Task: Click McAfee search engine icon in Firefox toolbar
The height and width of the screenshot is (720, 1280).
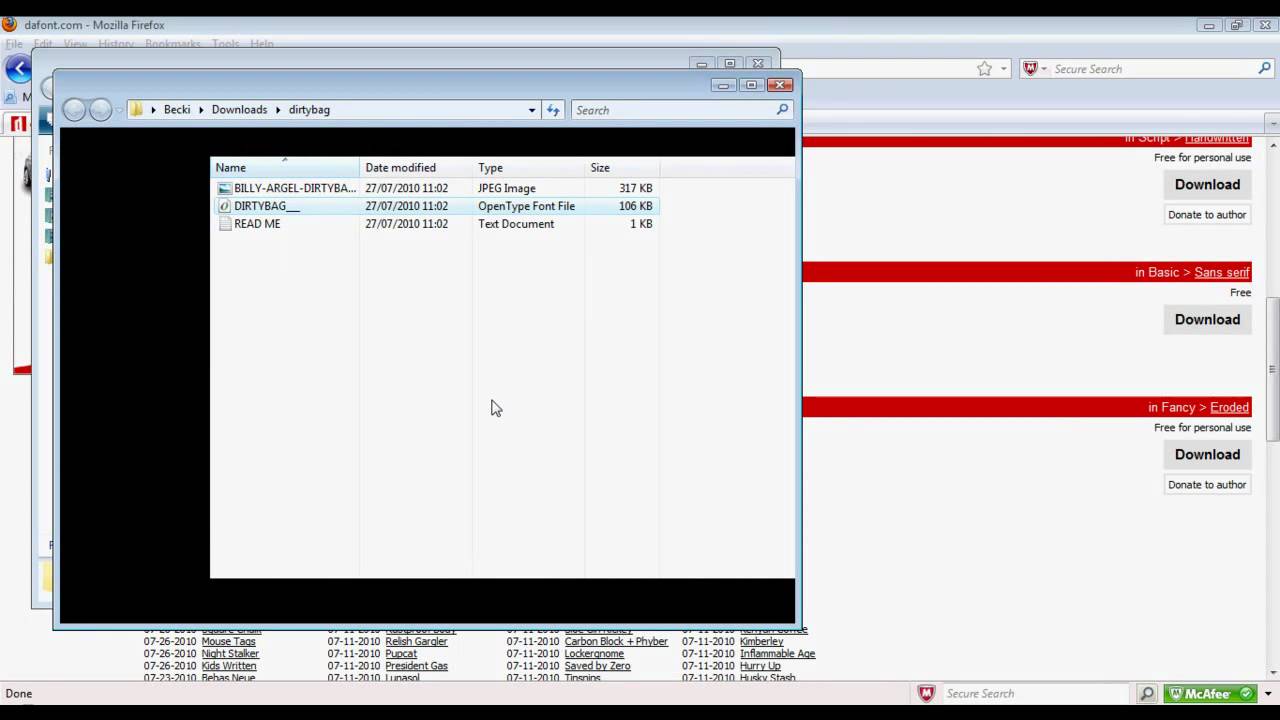Action: point(1030,69)
